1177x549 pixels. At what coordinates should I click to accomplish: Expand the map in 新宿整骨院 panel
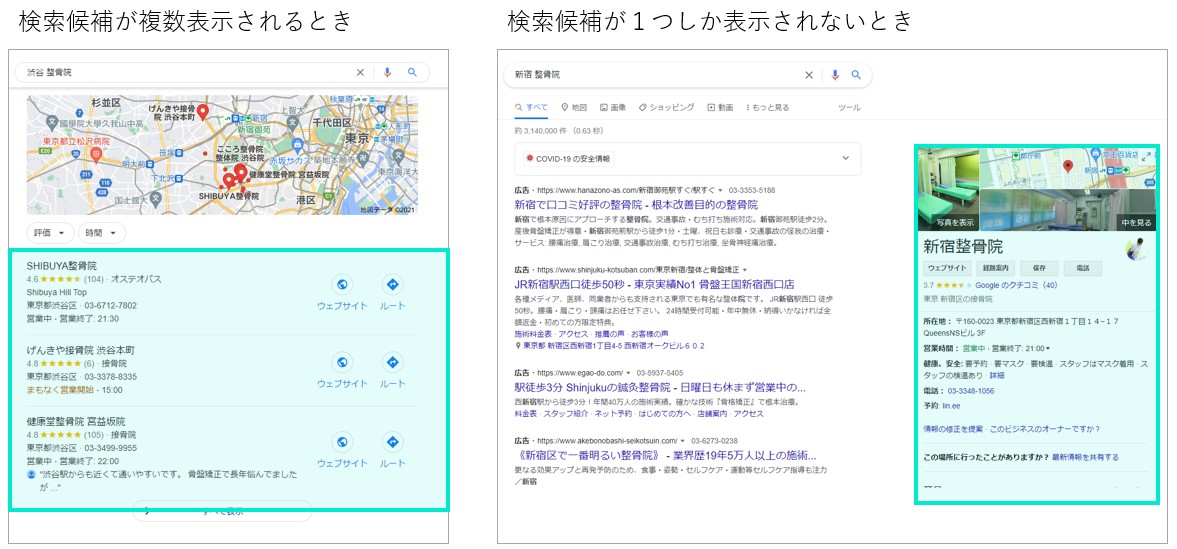1146,156
